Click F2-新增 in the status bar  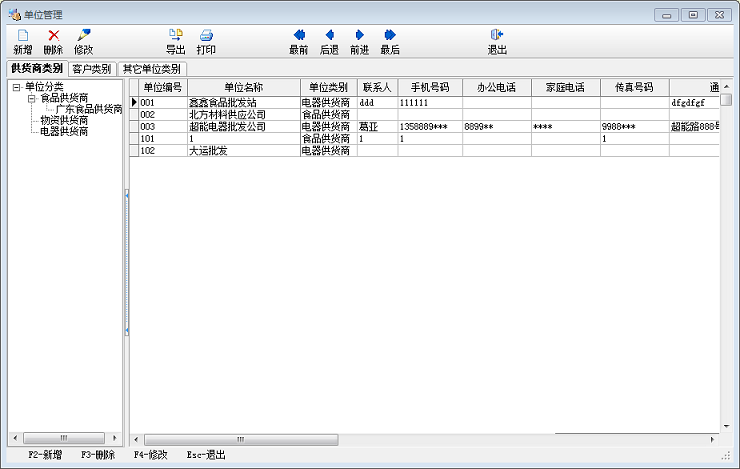(x=45, y=455)
